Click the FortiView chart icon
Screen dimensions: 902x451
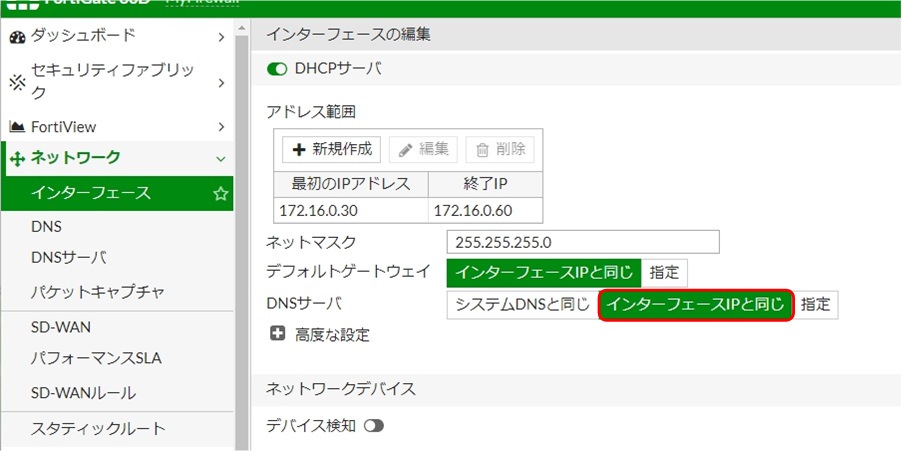17,127
